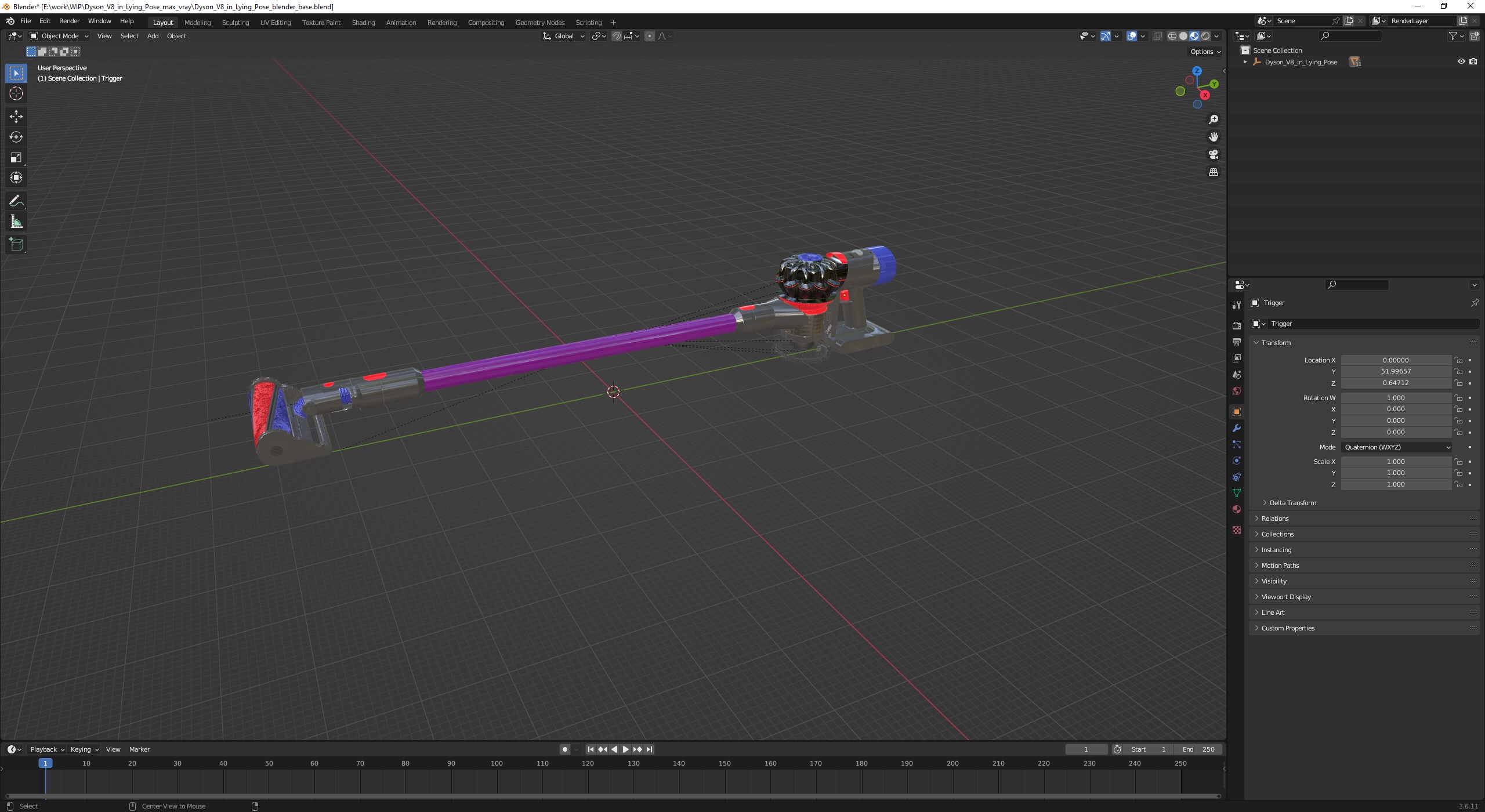The width and height of the screenshot is (1485, 812).
Task: Toggle Show Gizmo in viewport header
Action: click(1106, 36)
